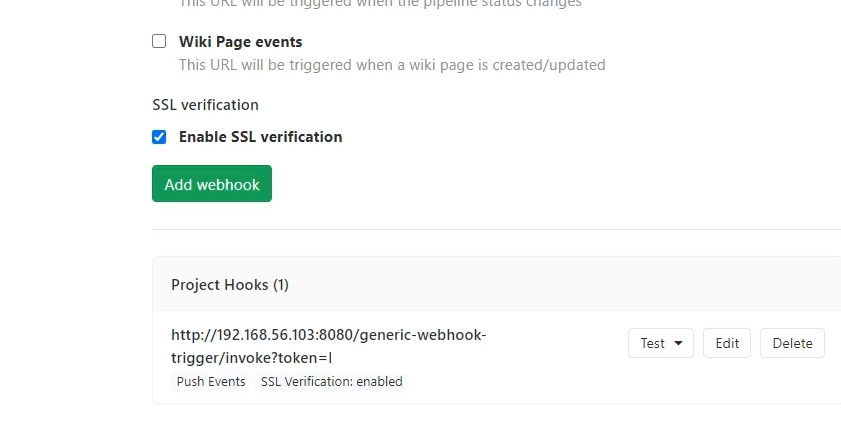This screenshot has width=841, height=447.
Task: Check the Wiki Page events checkbox
Action: [x=159, y=41]
